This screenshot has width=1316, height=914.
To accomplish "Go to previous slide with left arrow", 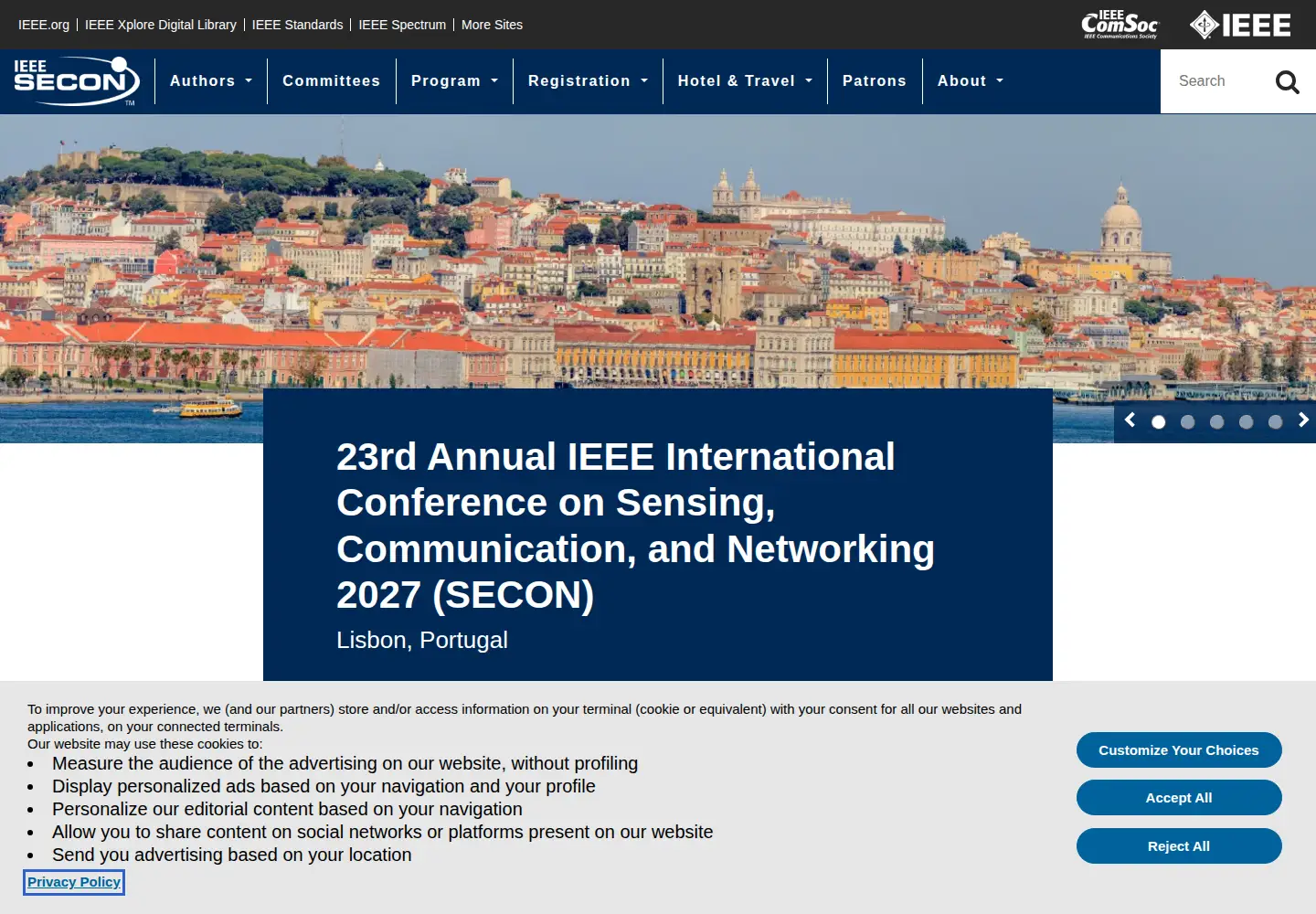I will 1130,420.
